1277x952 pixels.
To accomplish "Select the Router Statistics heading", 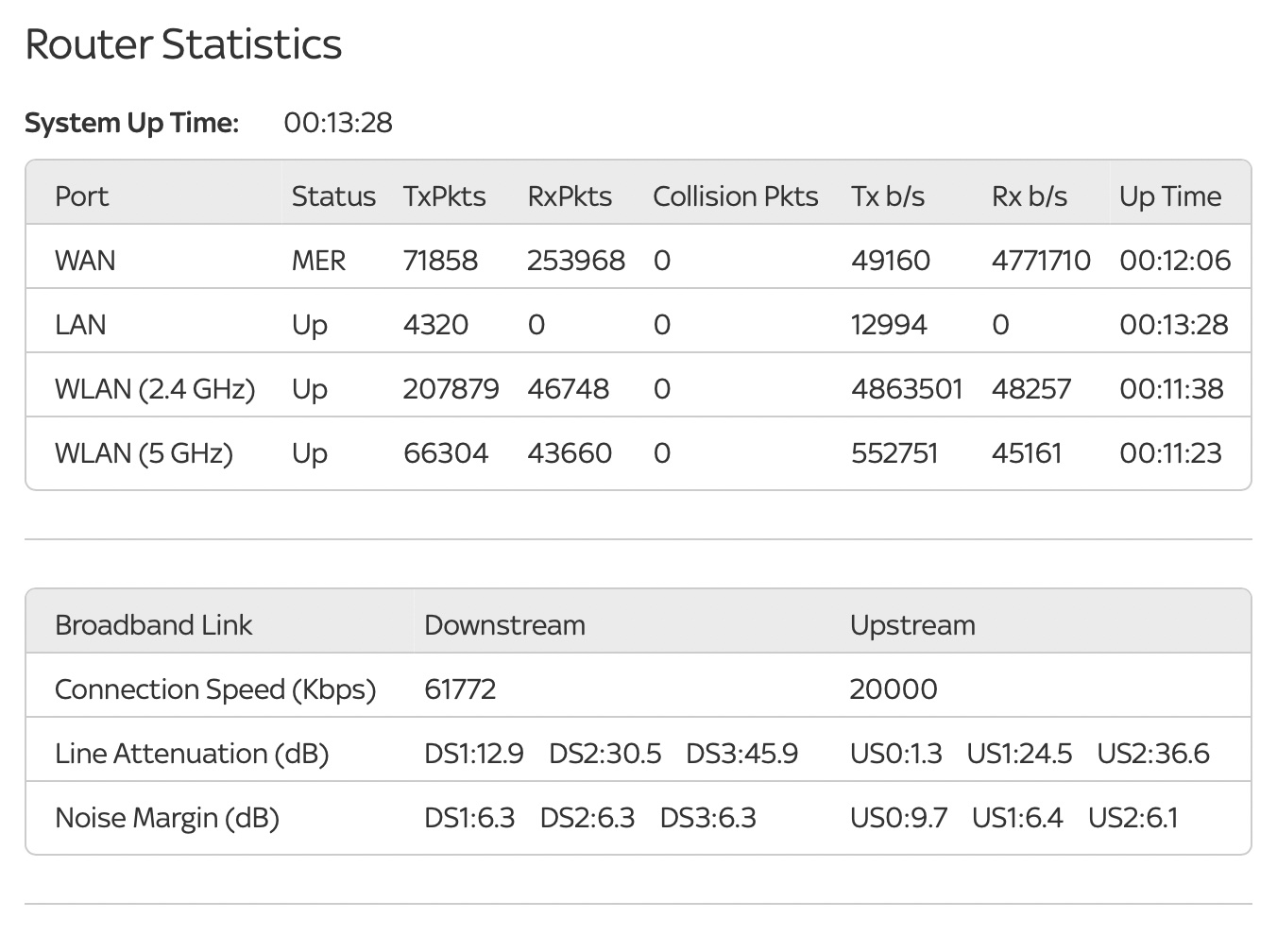I will [x=183, y=44].
